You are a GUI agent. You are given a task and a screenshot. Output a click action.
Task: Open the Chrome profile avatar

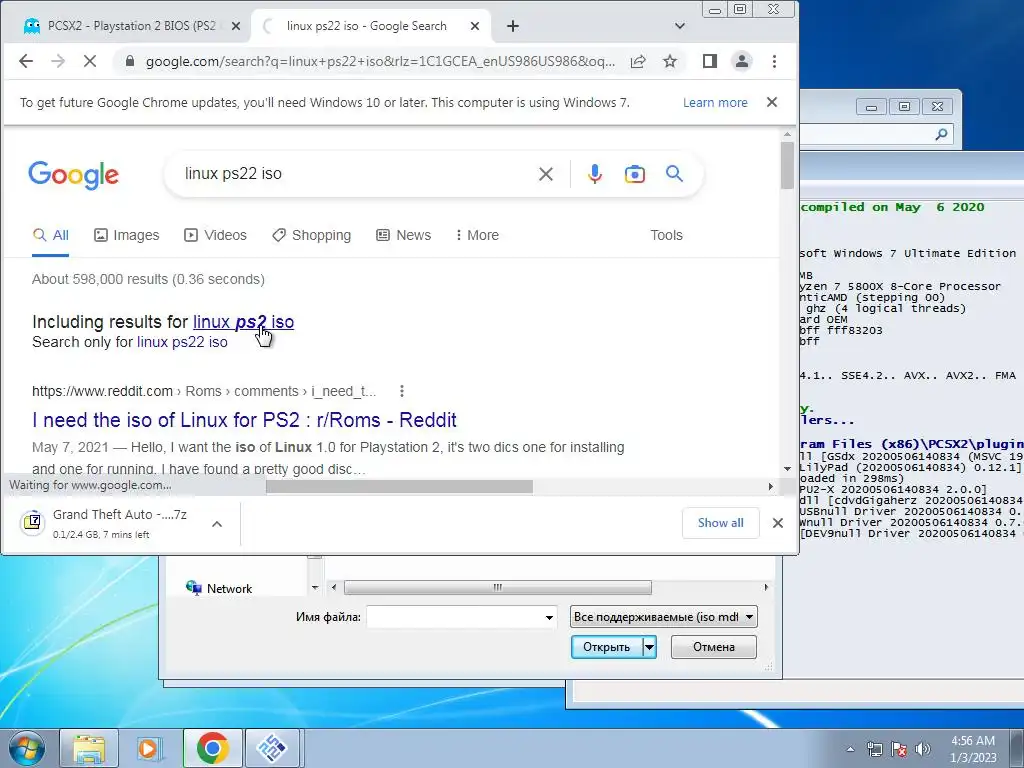coord(742,61)
